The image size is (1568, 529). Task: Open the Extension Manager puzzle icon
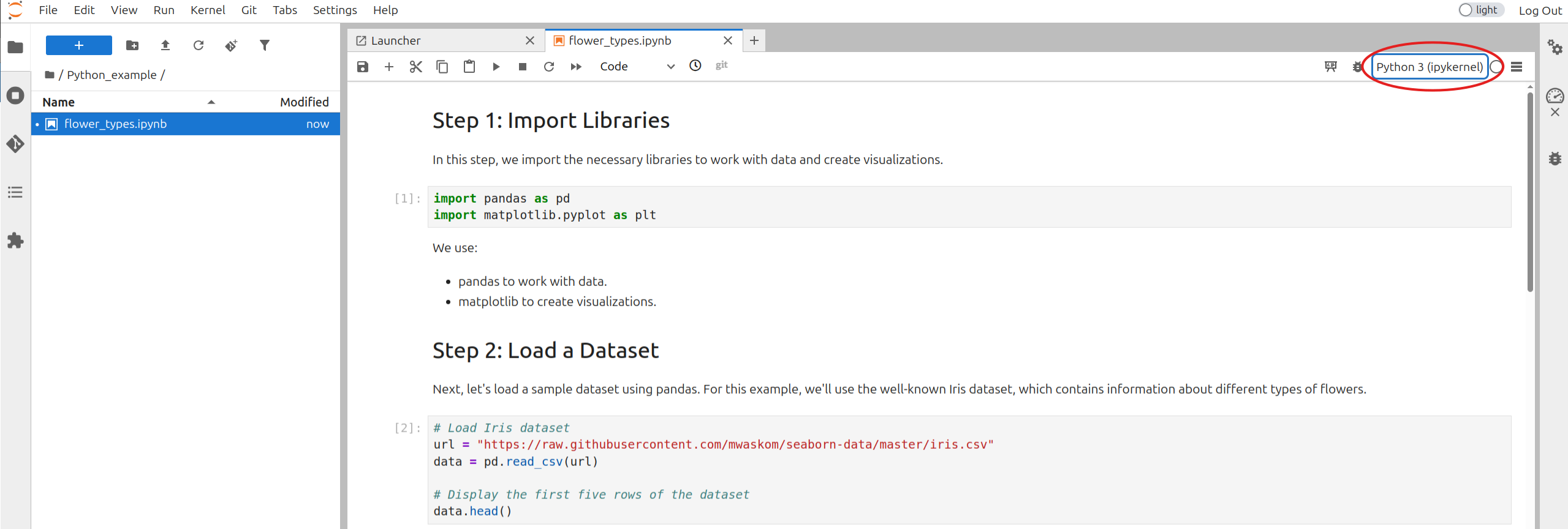[15, 241]
